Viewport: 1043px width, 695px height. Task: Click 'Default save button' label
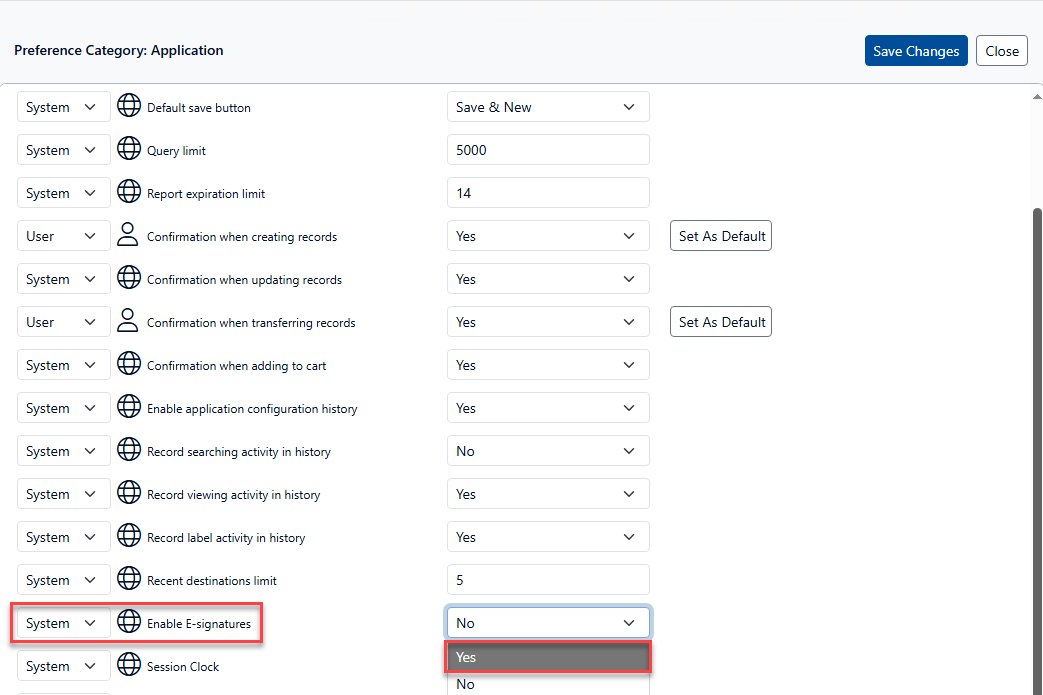click(x=199, y=108)
